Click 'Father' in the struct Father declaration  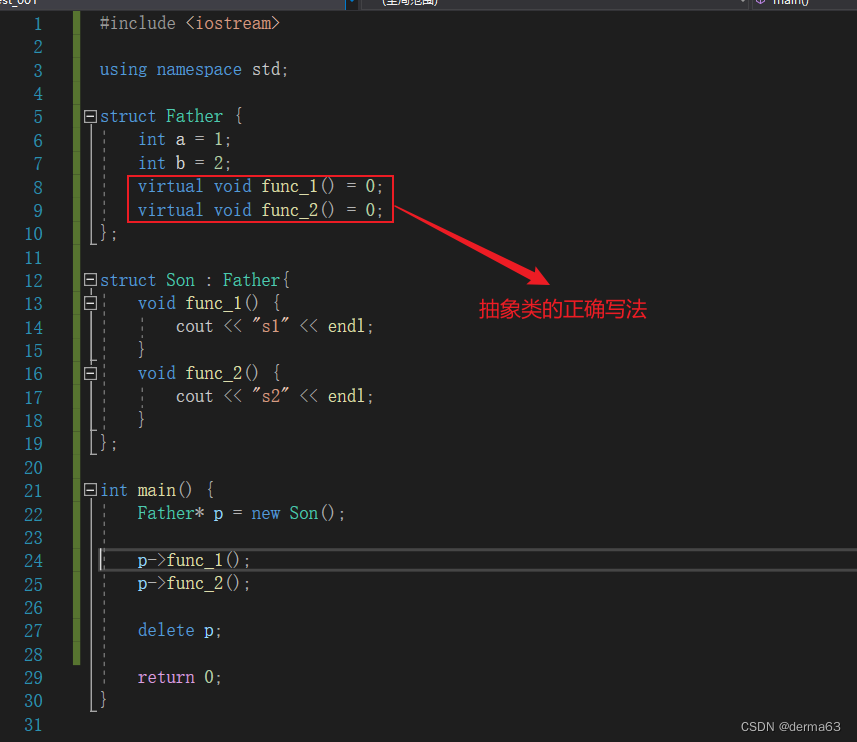[194, 116]
